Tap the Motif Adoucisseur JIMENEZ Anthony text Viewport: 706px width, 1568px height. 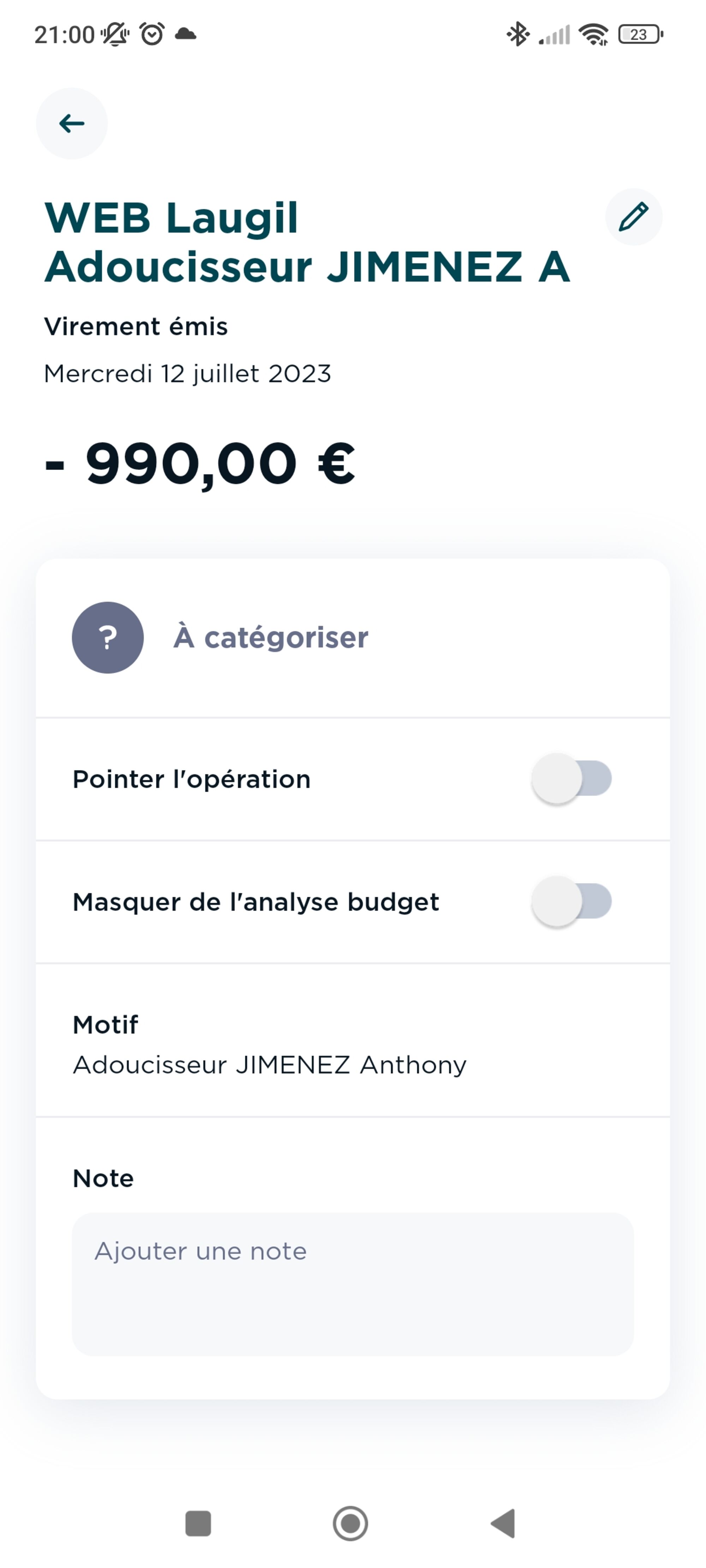click(x=269, y=1065)
